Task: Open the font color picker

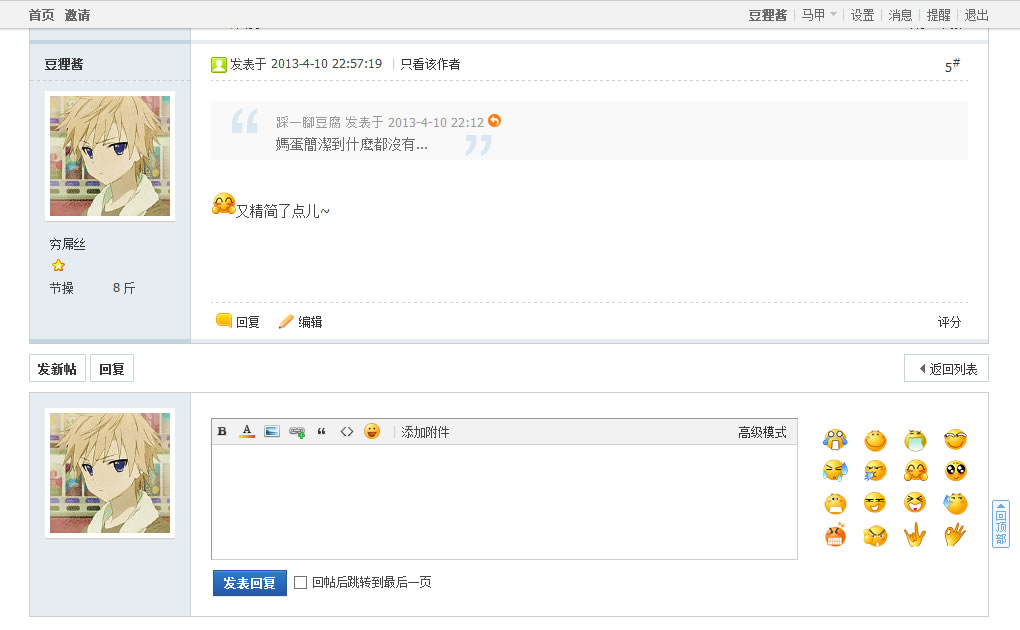Action: click(x=247, y=431)
